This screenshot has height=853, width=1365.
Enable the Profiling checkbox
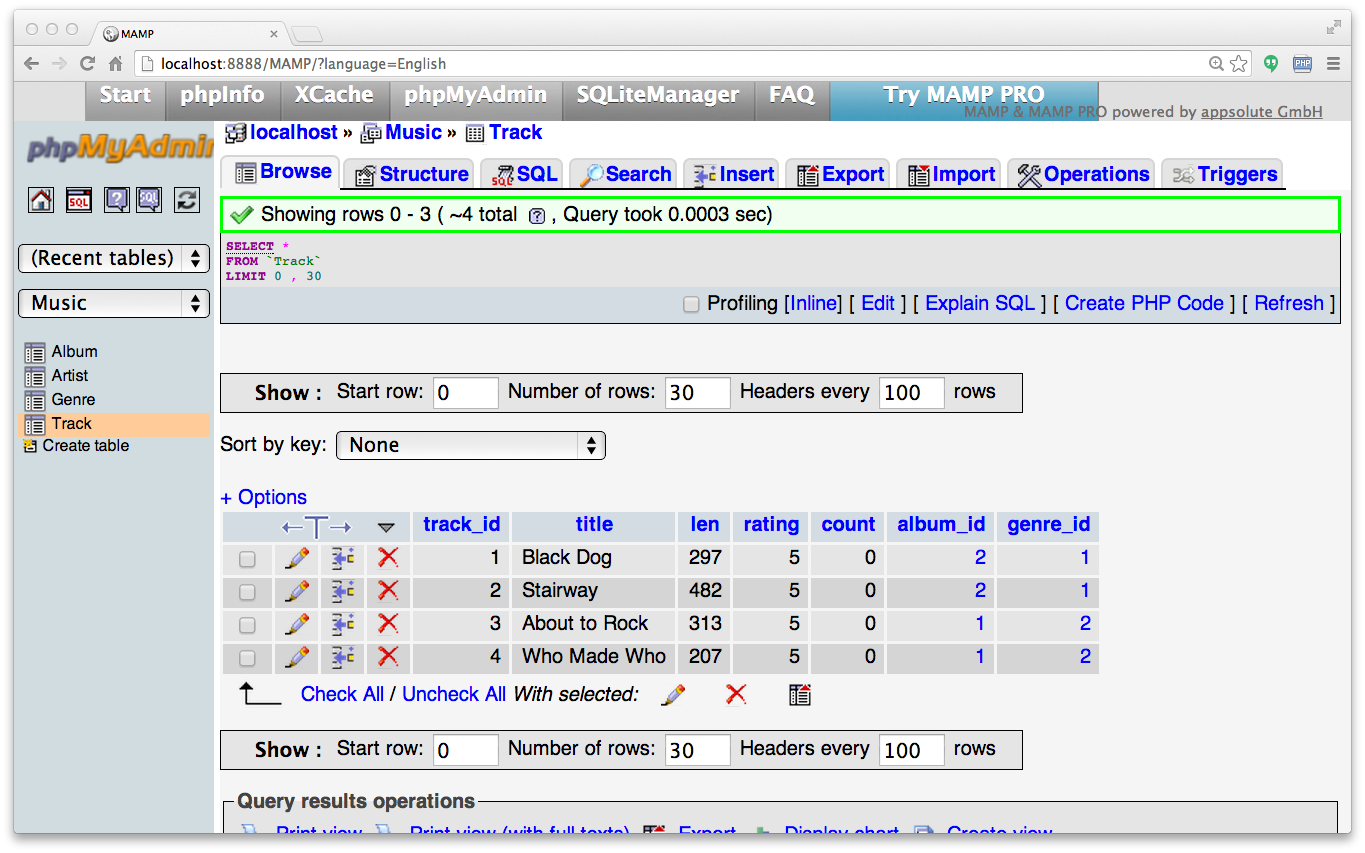(691, 304)
